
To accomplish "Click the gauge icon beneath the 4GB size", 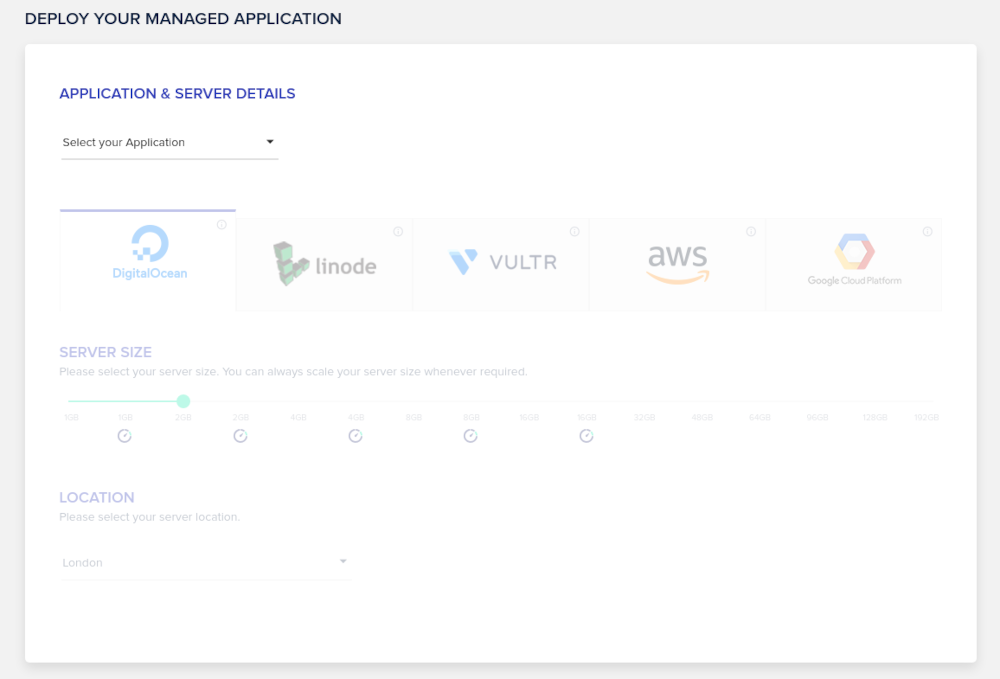I will coord(355,436).
